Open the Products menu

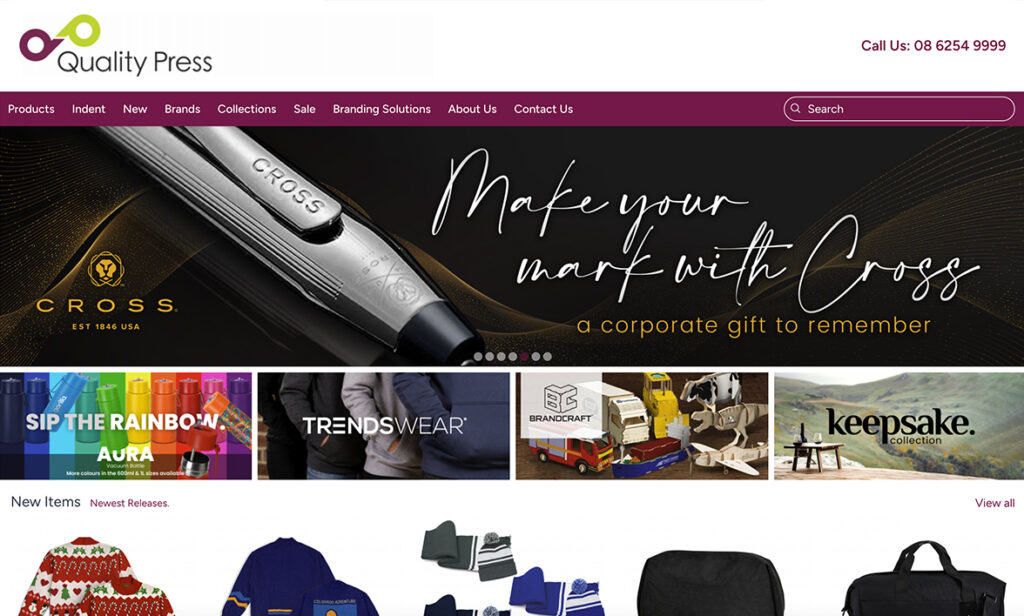(31, 109)
